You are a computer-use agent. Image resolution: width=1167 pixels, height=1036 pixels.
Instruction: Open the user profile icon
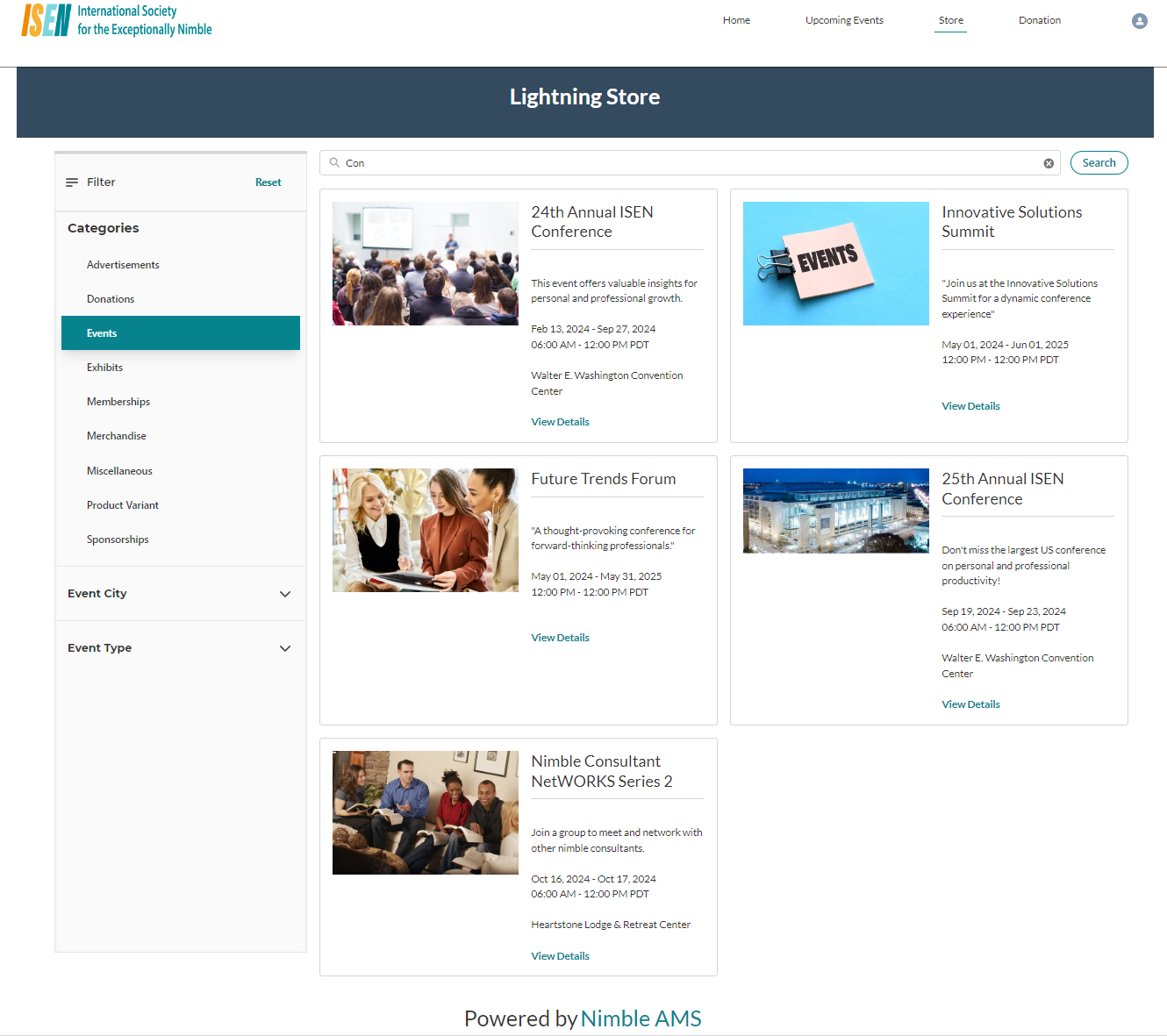(x=1139, y=21)
